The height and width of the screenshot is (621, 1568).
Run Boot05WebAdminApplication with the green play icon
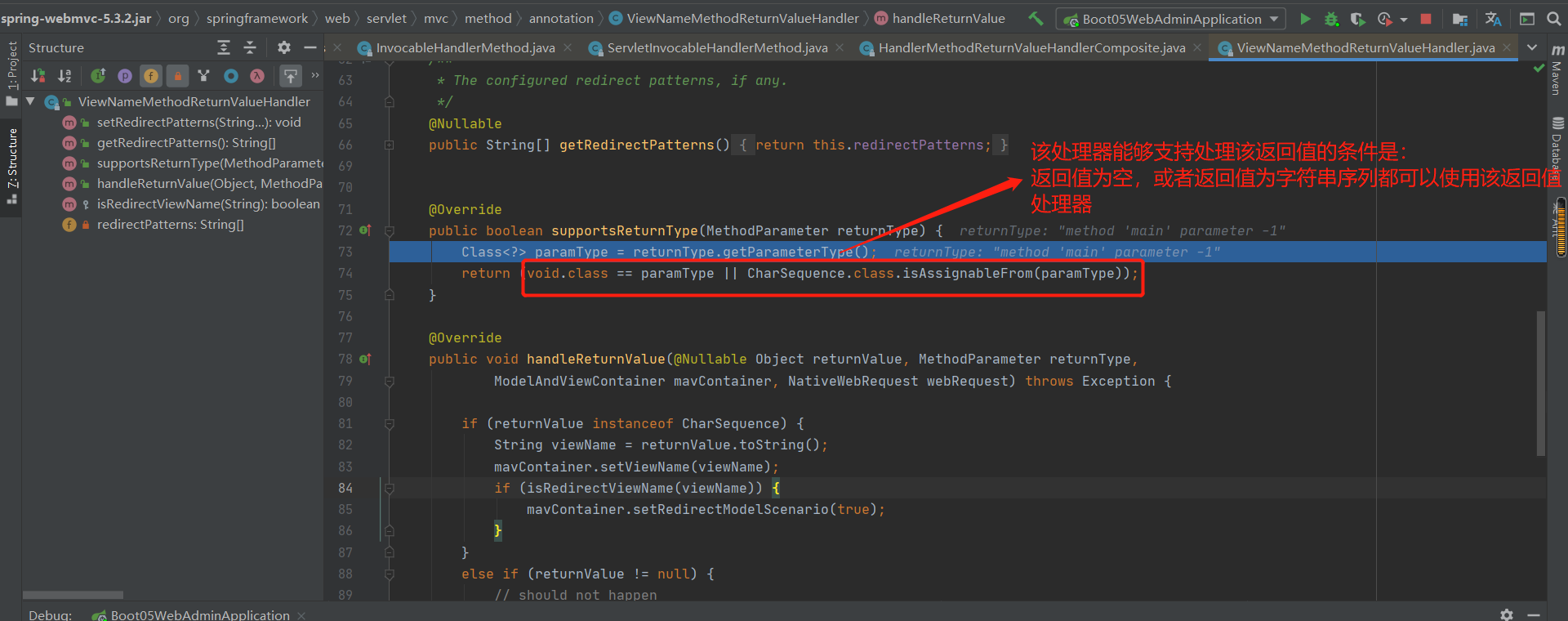(x=1305, y=18)
